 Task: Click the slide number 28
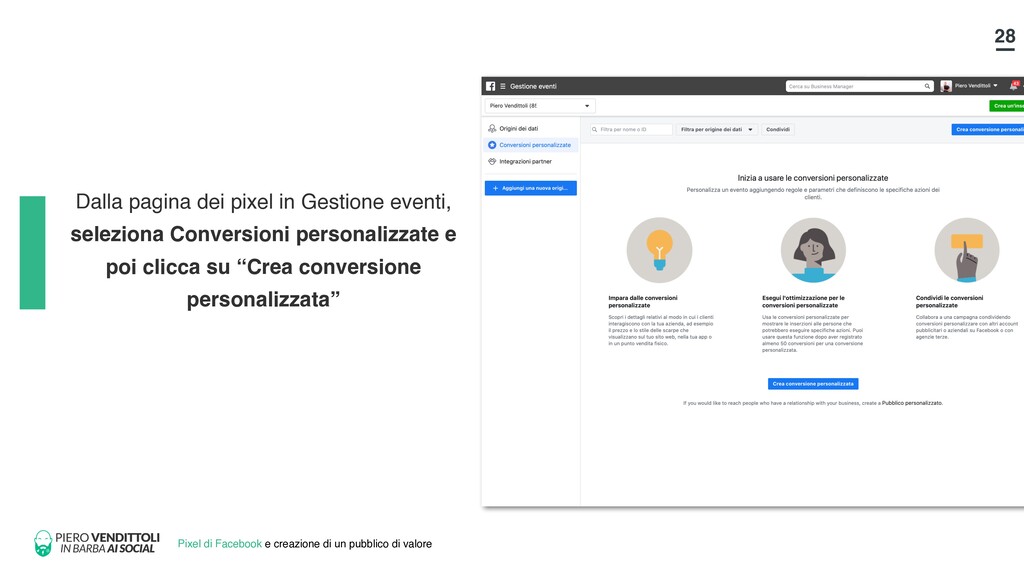[x=1004, y=37]
